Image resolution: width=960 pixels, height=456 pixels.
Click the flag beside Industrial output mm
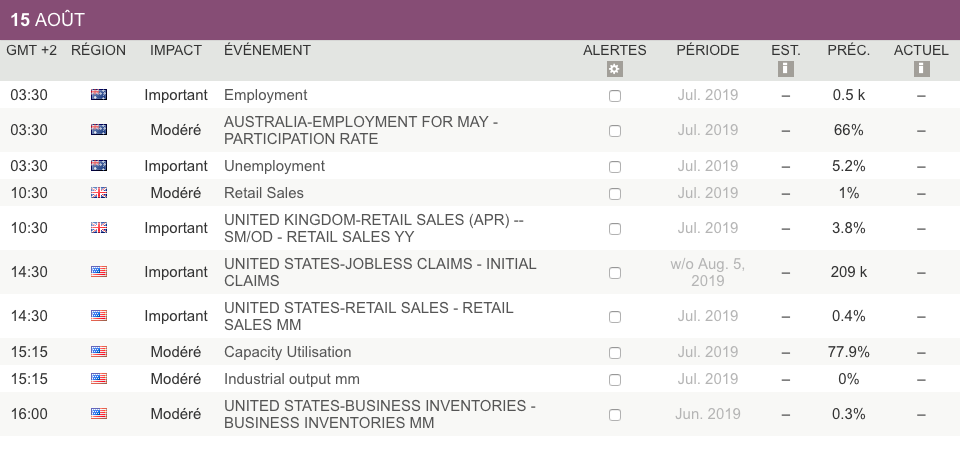99,379
